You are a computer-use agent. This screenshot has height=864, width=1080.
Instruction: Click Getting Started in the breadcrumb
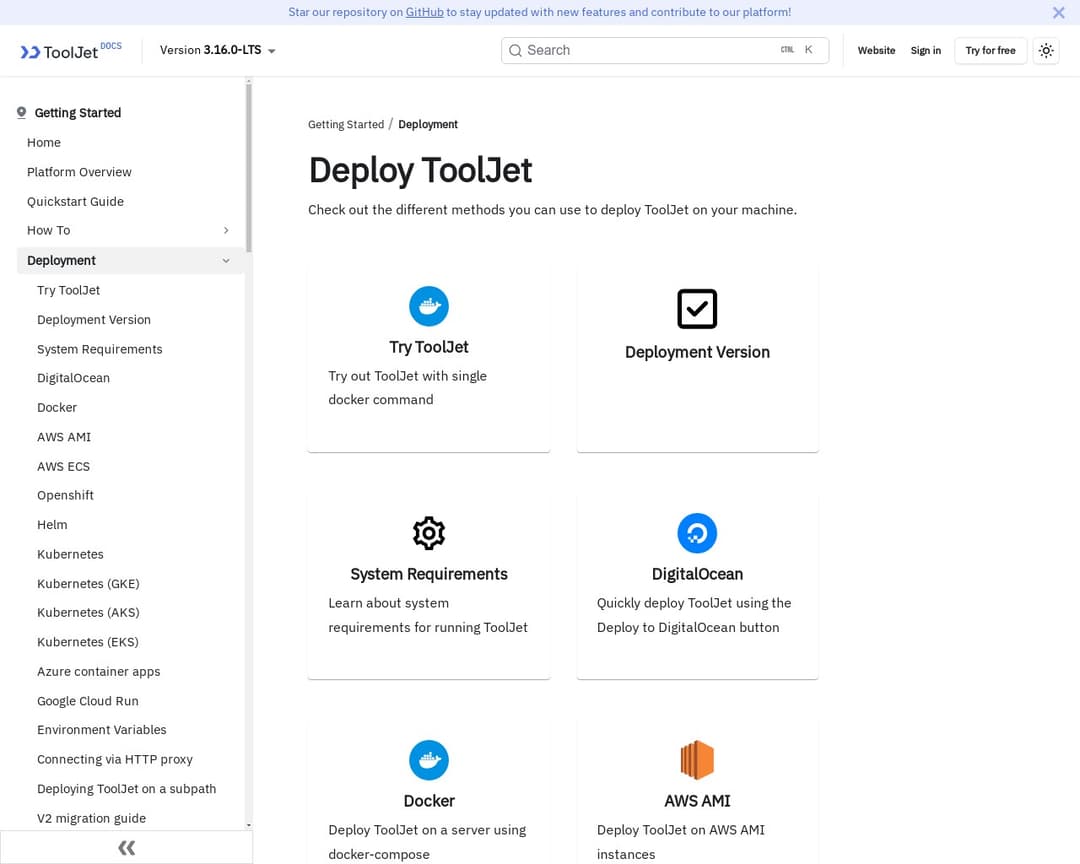tap(346, 124)
